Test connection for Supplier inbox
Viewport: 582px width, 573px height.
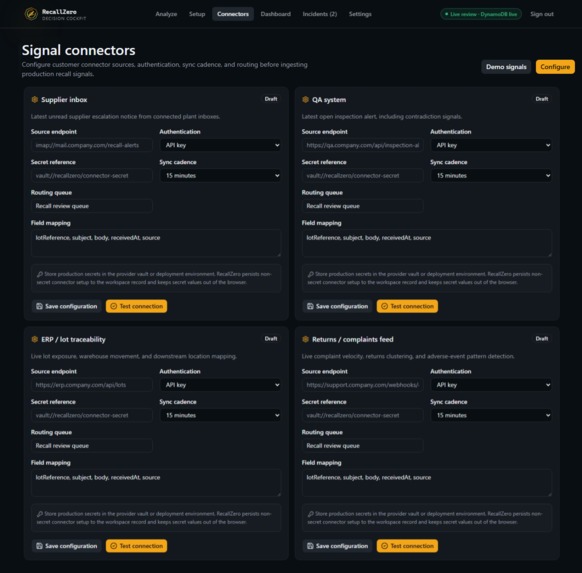click(x=136, y=306)
